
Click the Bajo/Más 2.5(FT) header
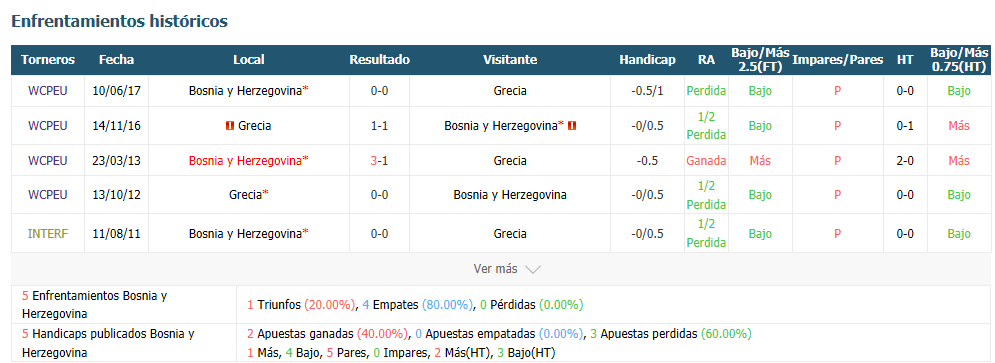click(760, 60)
